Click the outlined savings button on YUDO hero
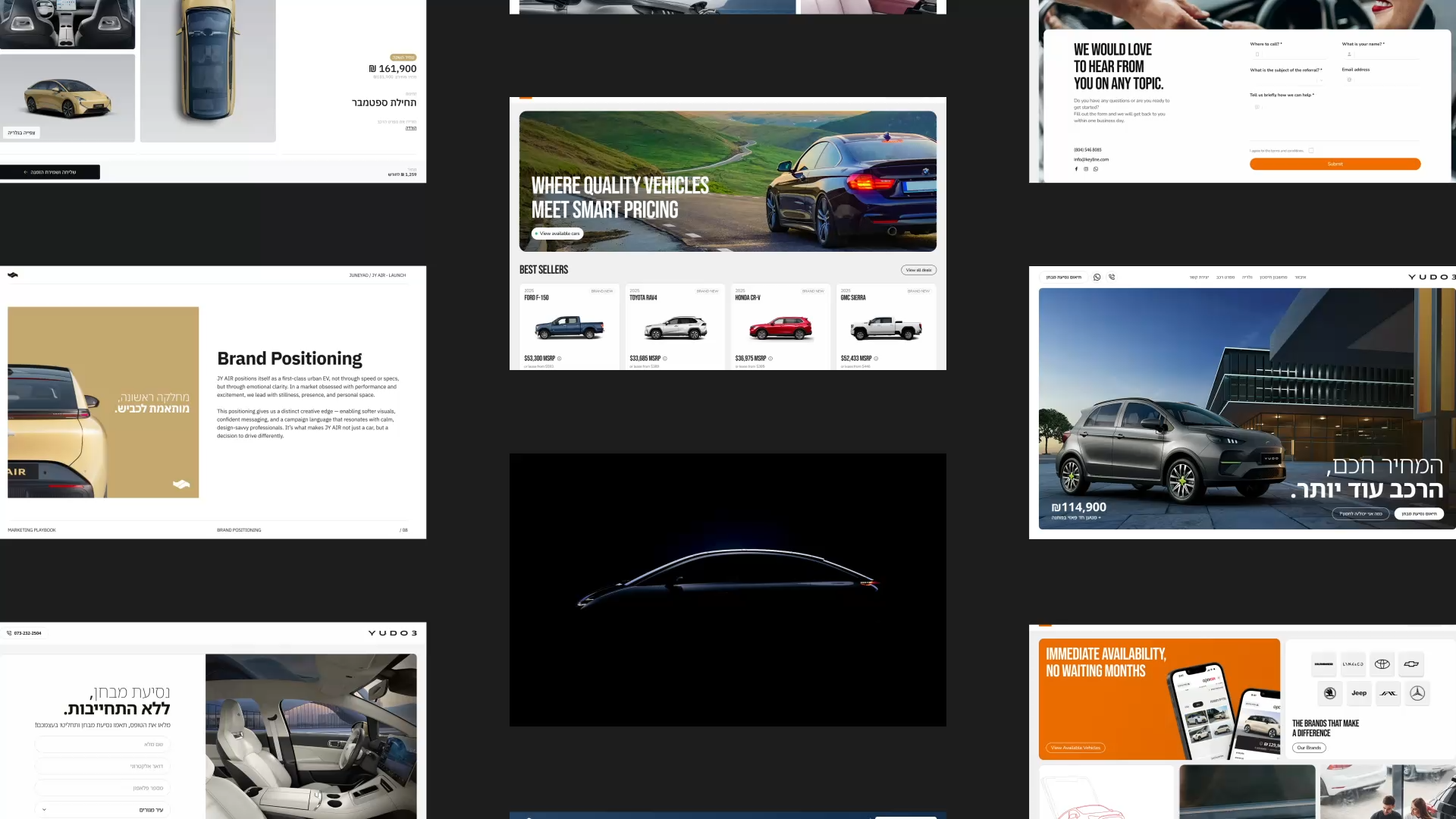This screenshot has height=819, width=1456. (x=1361, y=514)
